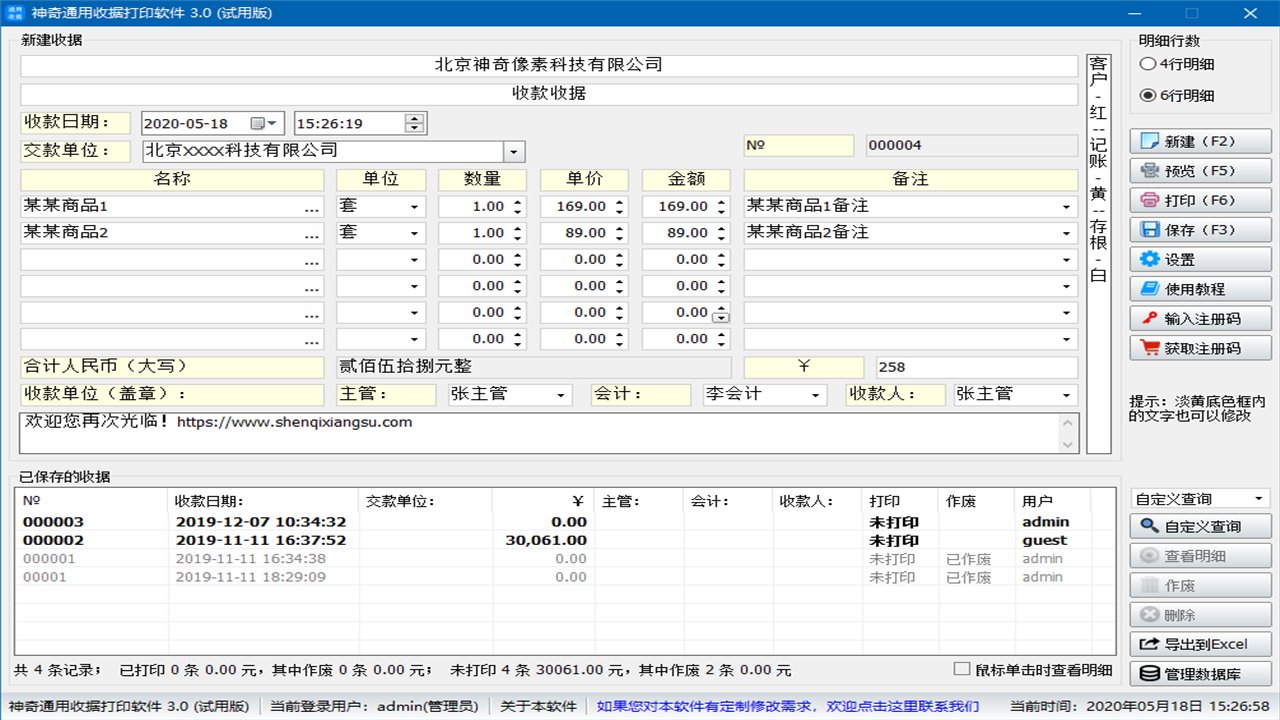Enable 鼠标单击时查看明细 checkbox

pos(963,668)
